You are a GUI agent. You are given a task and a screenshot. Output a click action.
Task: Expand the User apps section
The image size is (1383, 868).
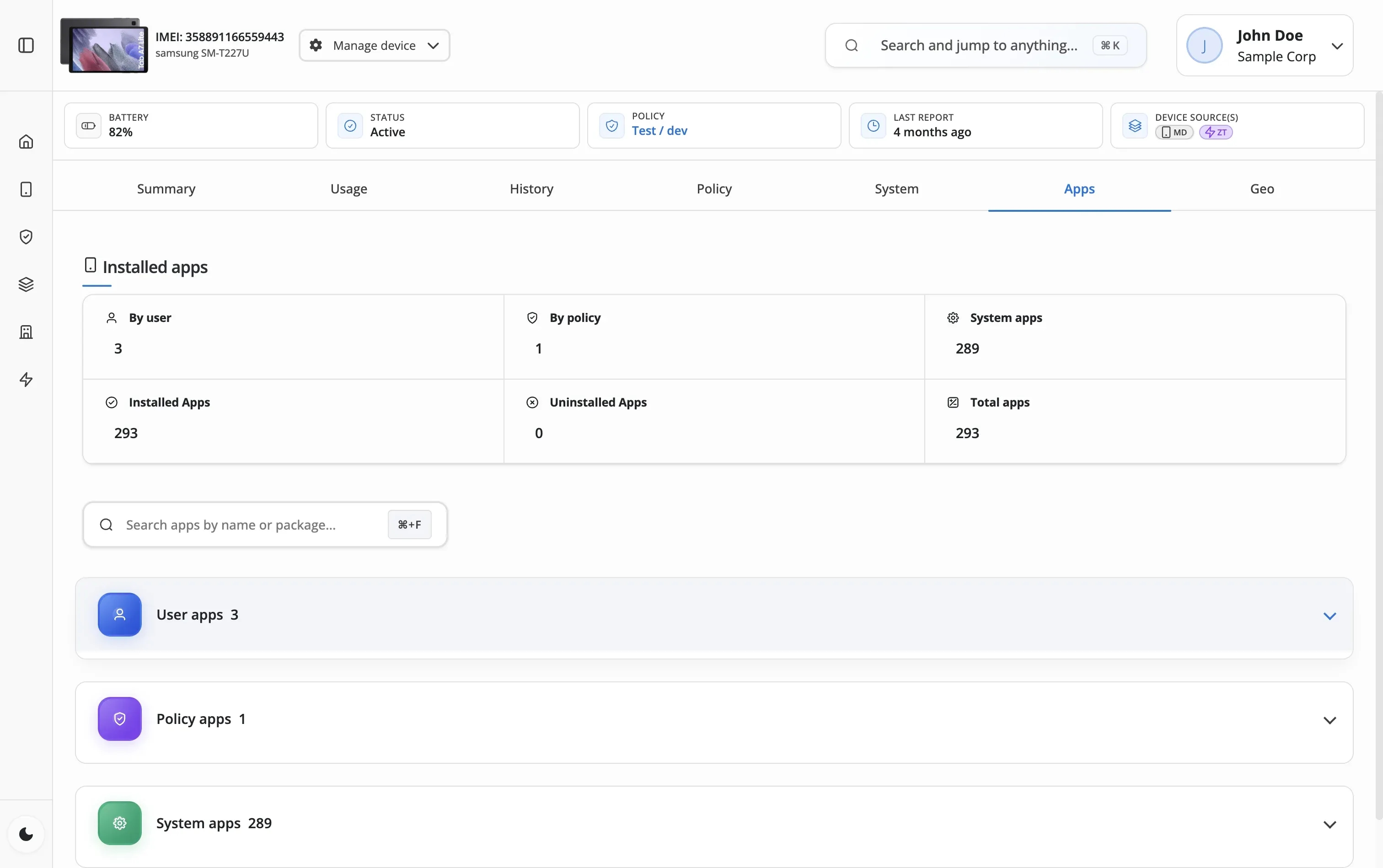pyautogui.click(x=1329, y=616)
